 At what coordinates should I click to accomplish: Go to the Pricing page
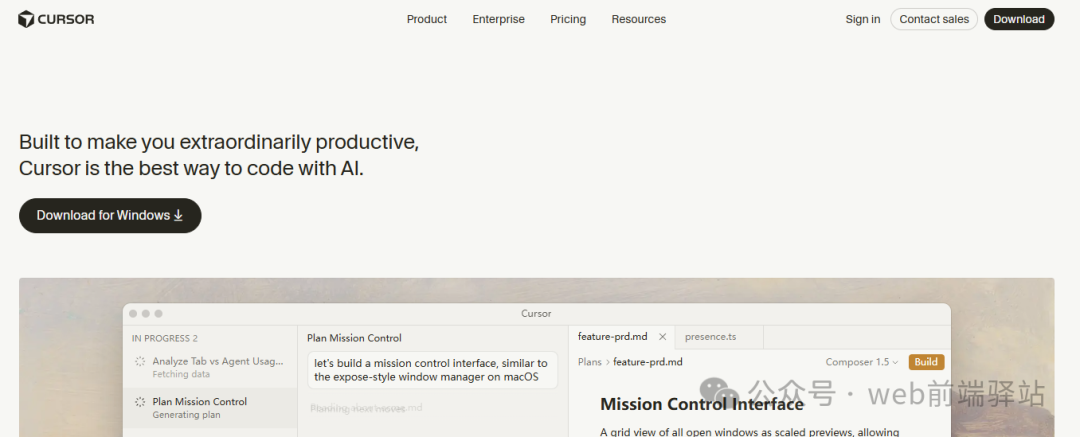[x=568, y=19]
